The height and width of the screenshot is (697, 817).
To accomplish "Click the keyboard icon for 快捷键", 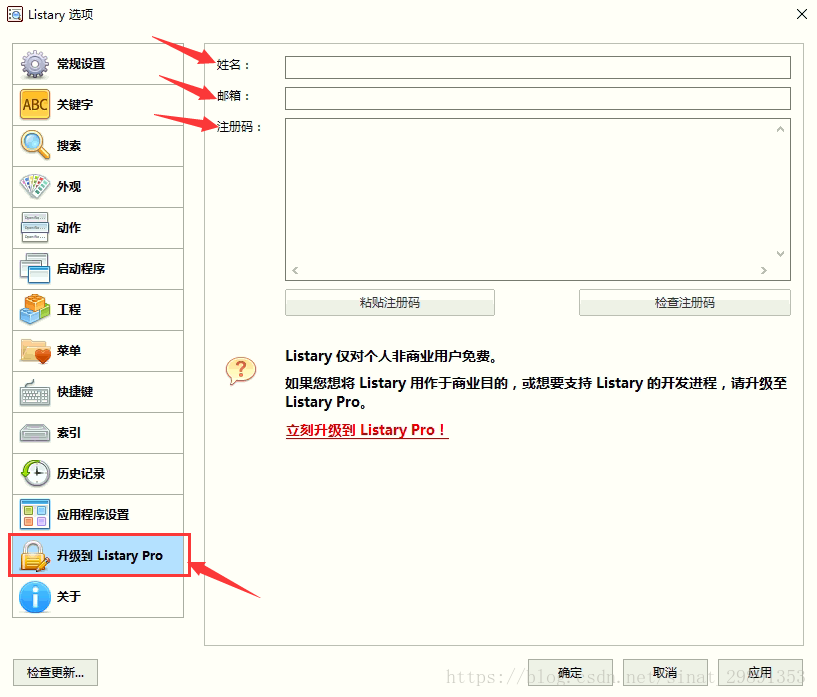I will [35, 392].
